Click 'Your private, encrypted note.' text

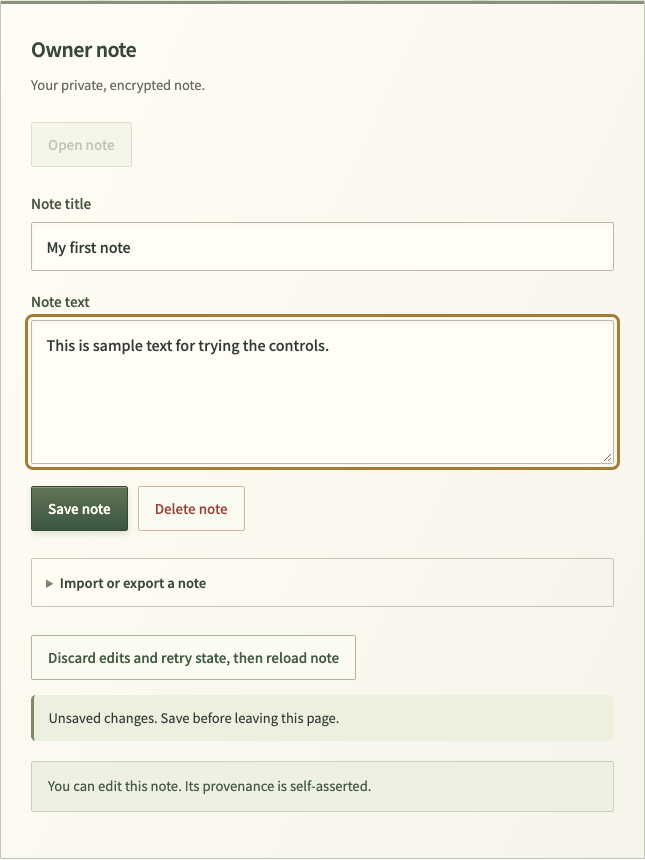tap(118, 86)
